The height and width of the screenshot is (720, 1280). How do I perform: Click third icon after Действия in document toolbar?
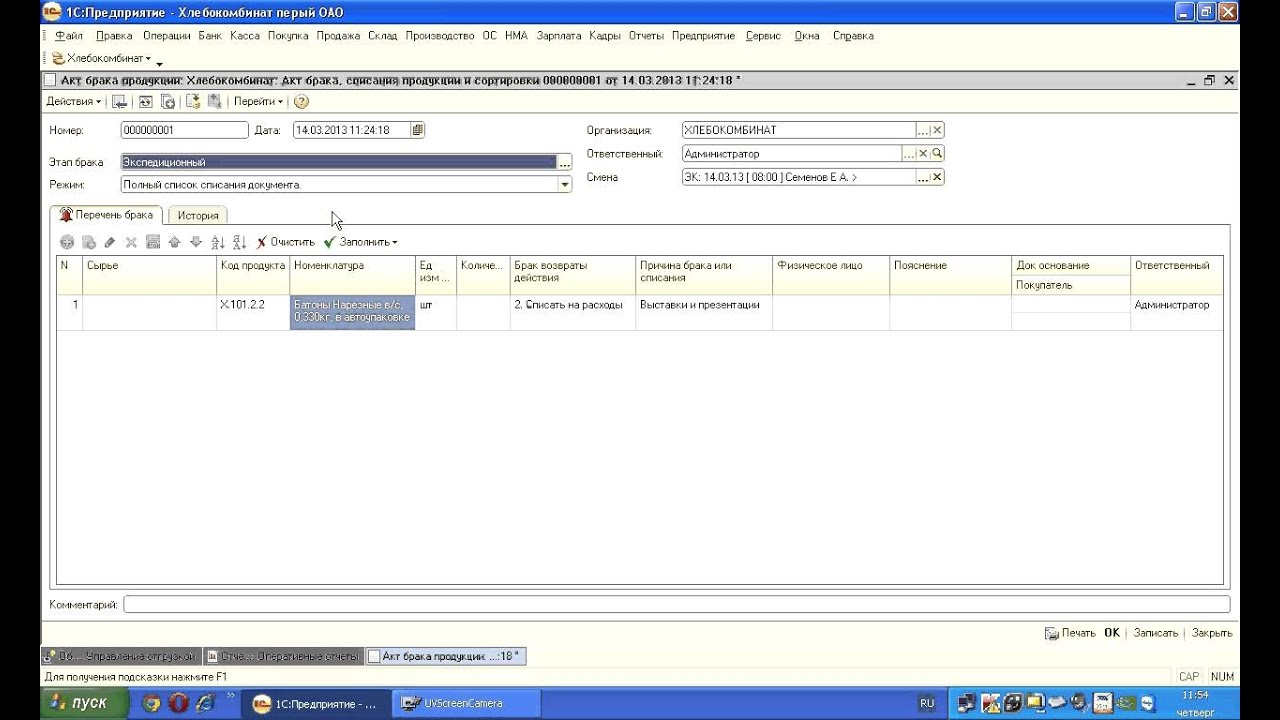[x=168, y=101]
